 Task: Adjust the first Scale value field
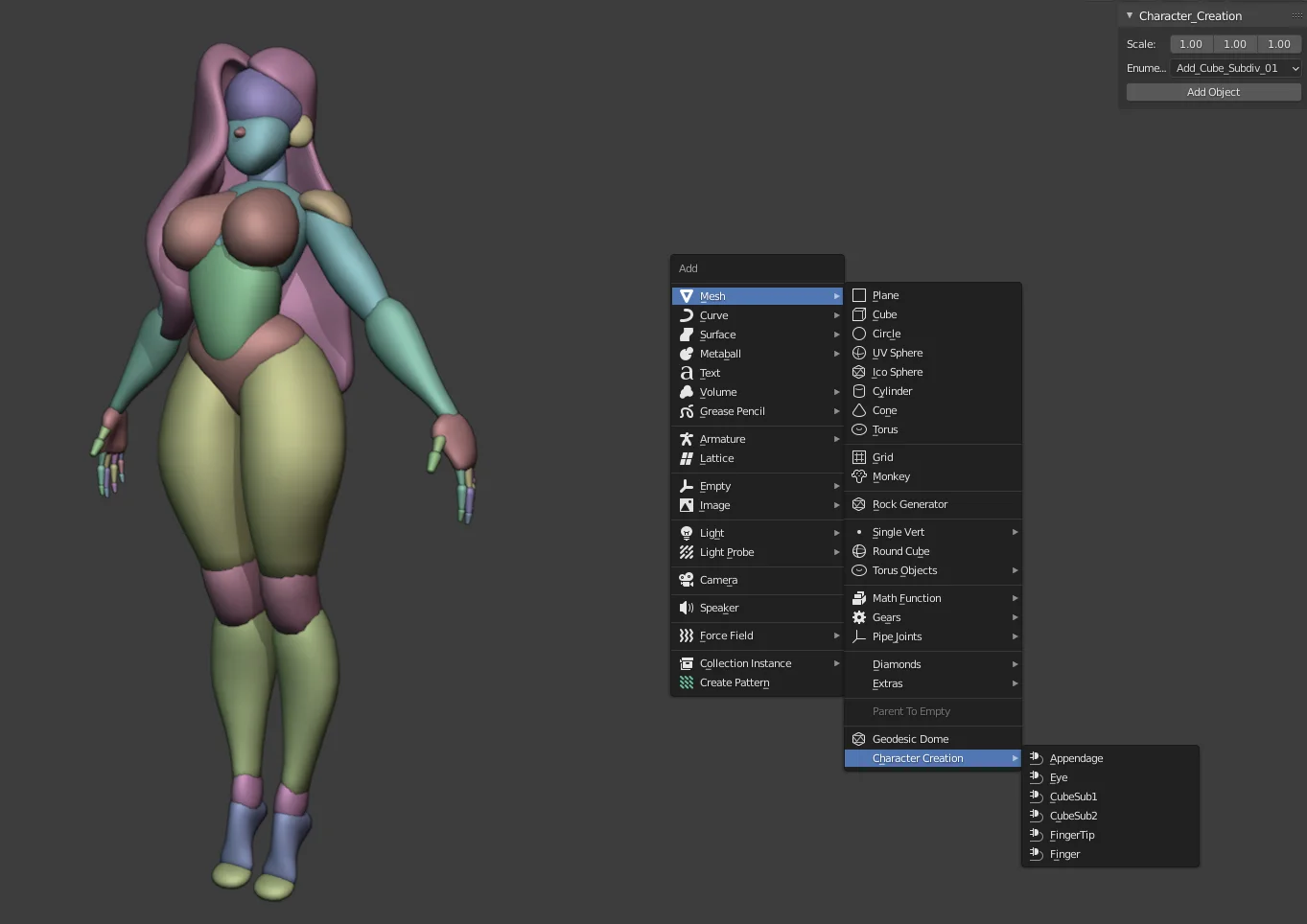pos(1191,43)
